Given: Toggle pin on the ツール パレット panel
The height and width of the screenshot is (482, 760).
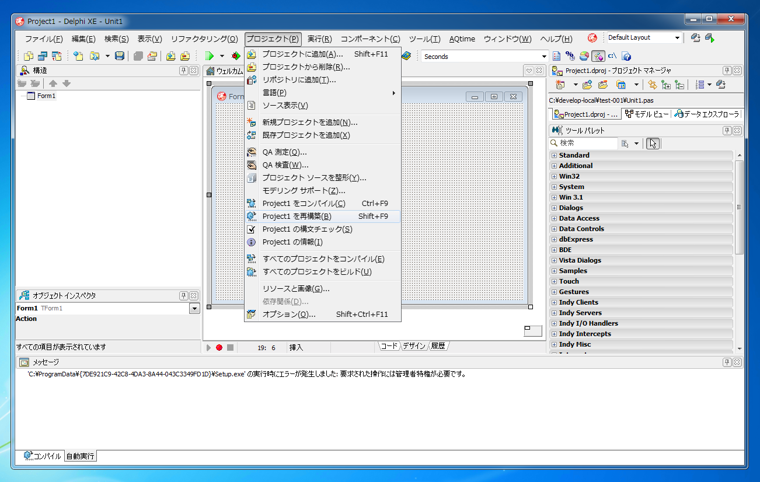Looking at the screenshot, I should (x=727, y=130).
